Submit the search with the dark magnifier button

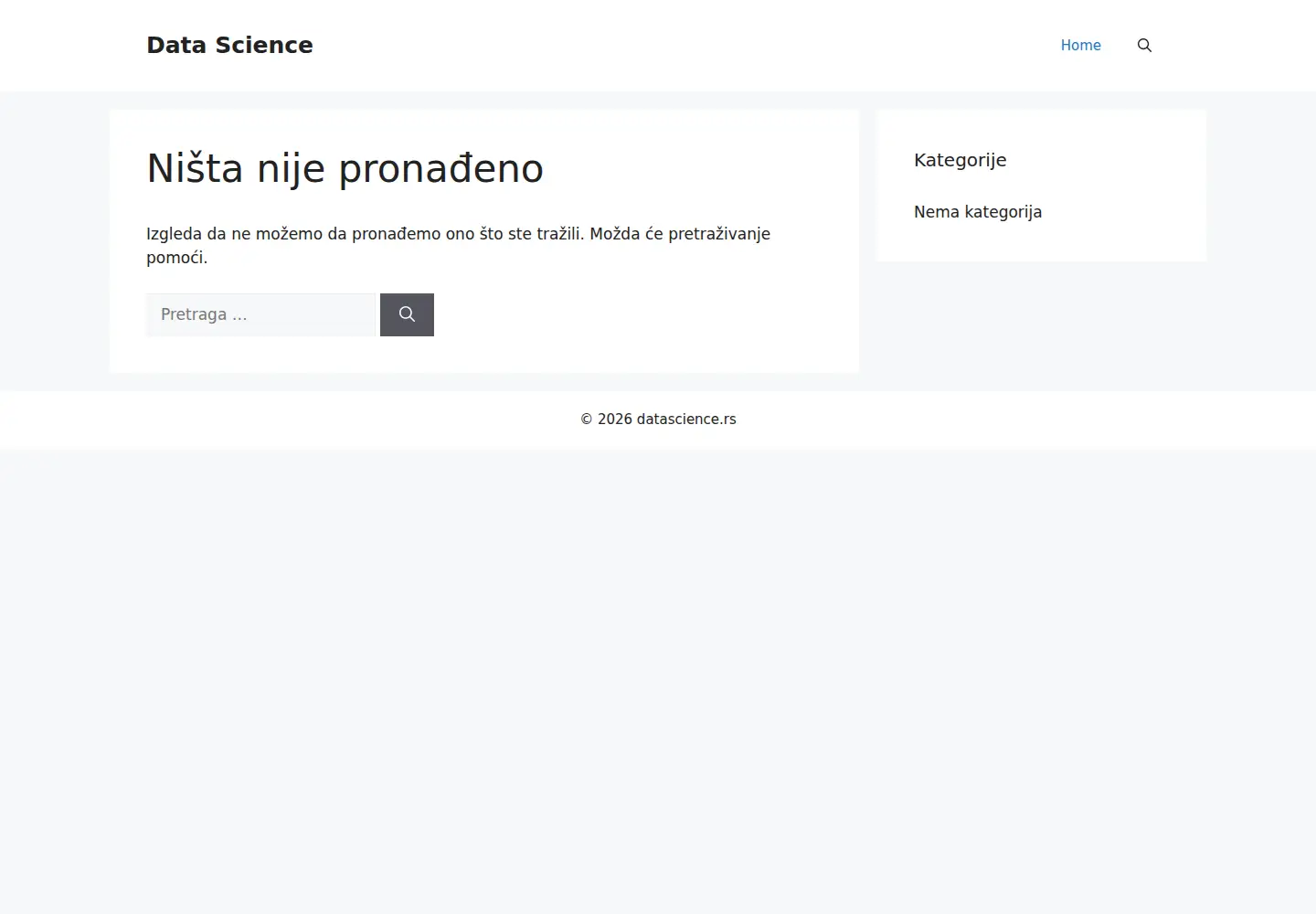(407, 314)
